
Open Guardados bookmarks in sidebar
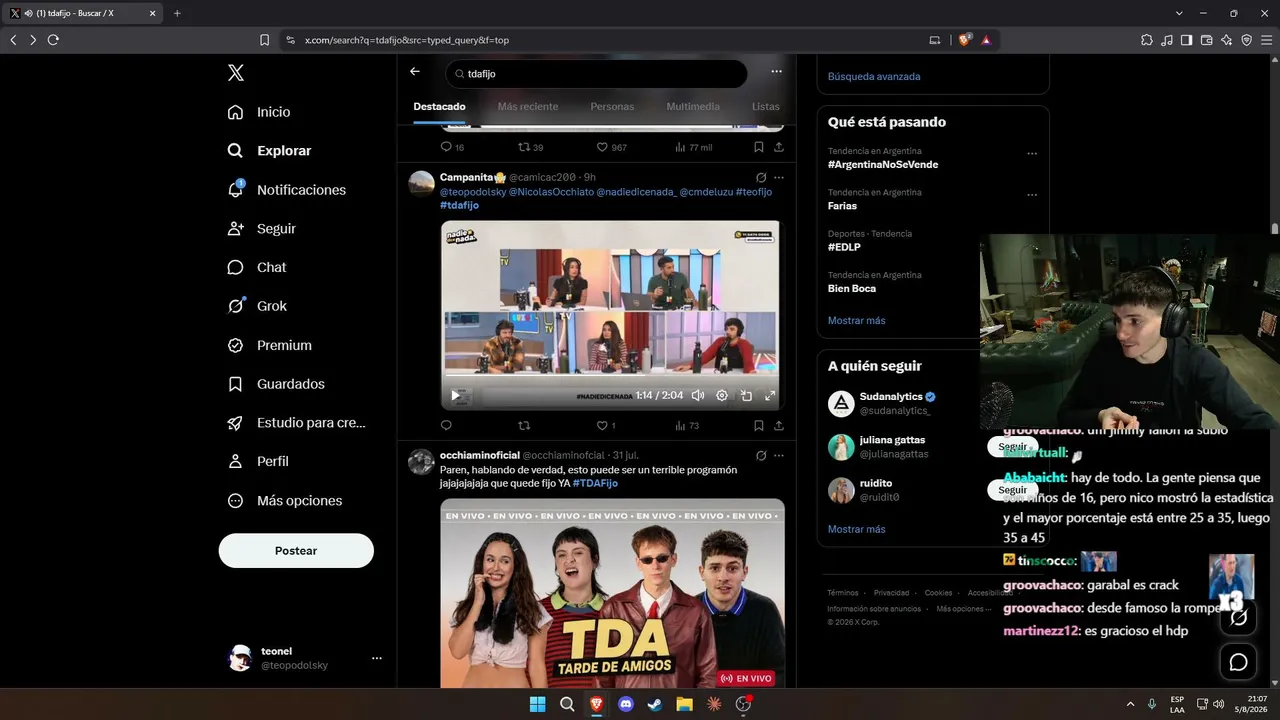click(276, 384)
